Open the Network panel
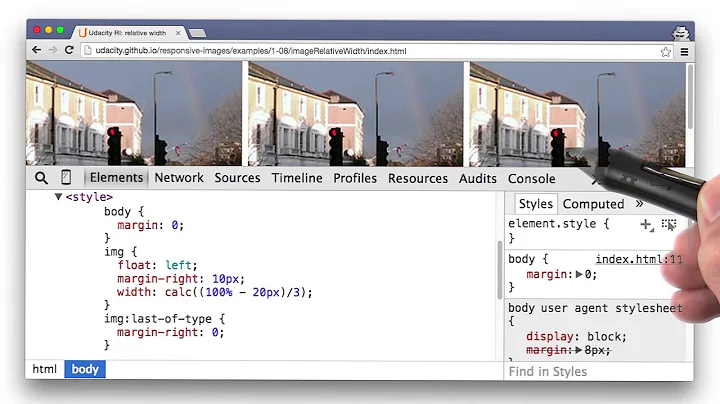This screenshot has height=404, width=720. click(x=179, y=178)
